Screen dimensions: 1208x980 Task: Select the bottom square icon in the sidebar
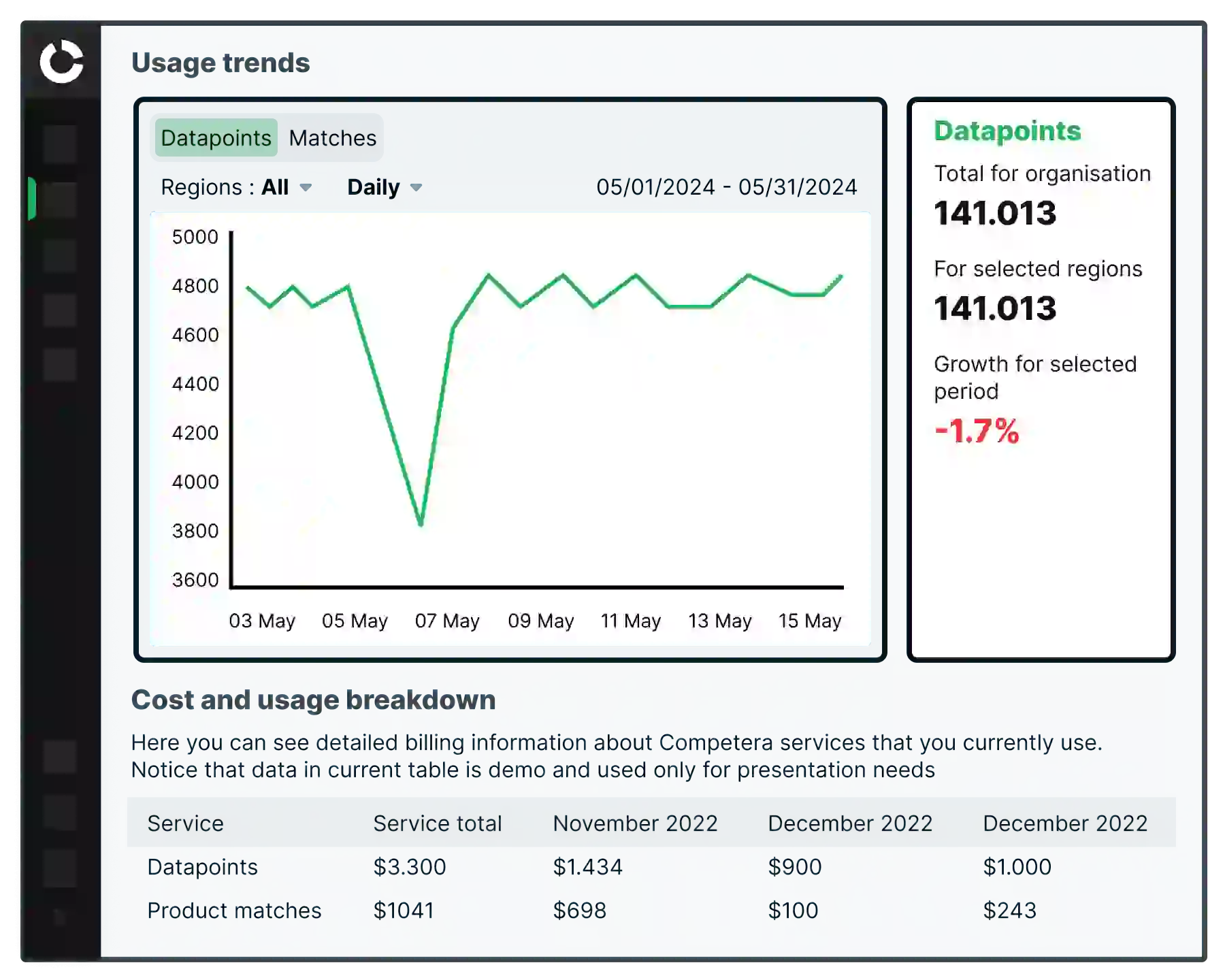coord(60,868)
